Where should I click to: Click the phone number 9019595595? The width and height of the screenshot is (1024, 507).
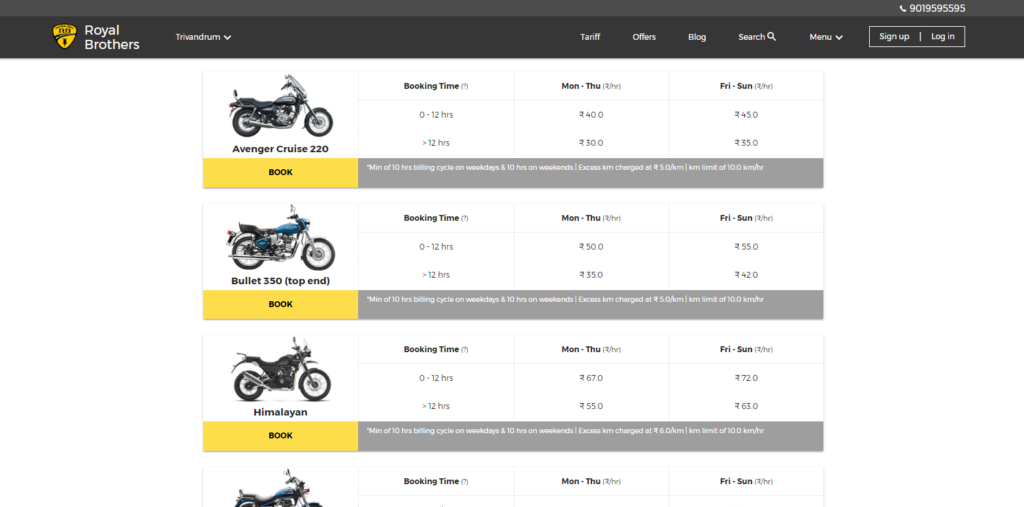pos(933,8)
